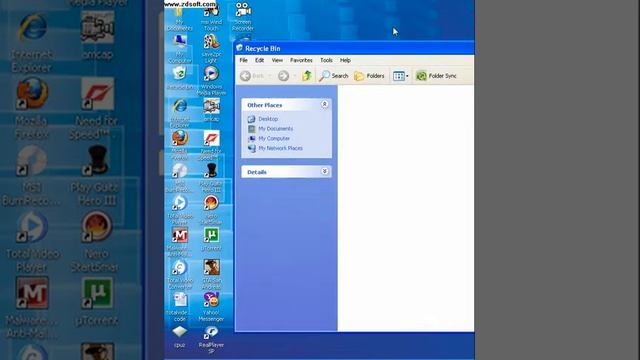Select the Yahoo! Messenger desktop icon
Screen dimensions: 640x360
coord(211,307)
